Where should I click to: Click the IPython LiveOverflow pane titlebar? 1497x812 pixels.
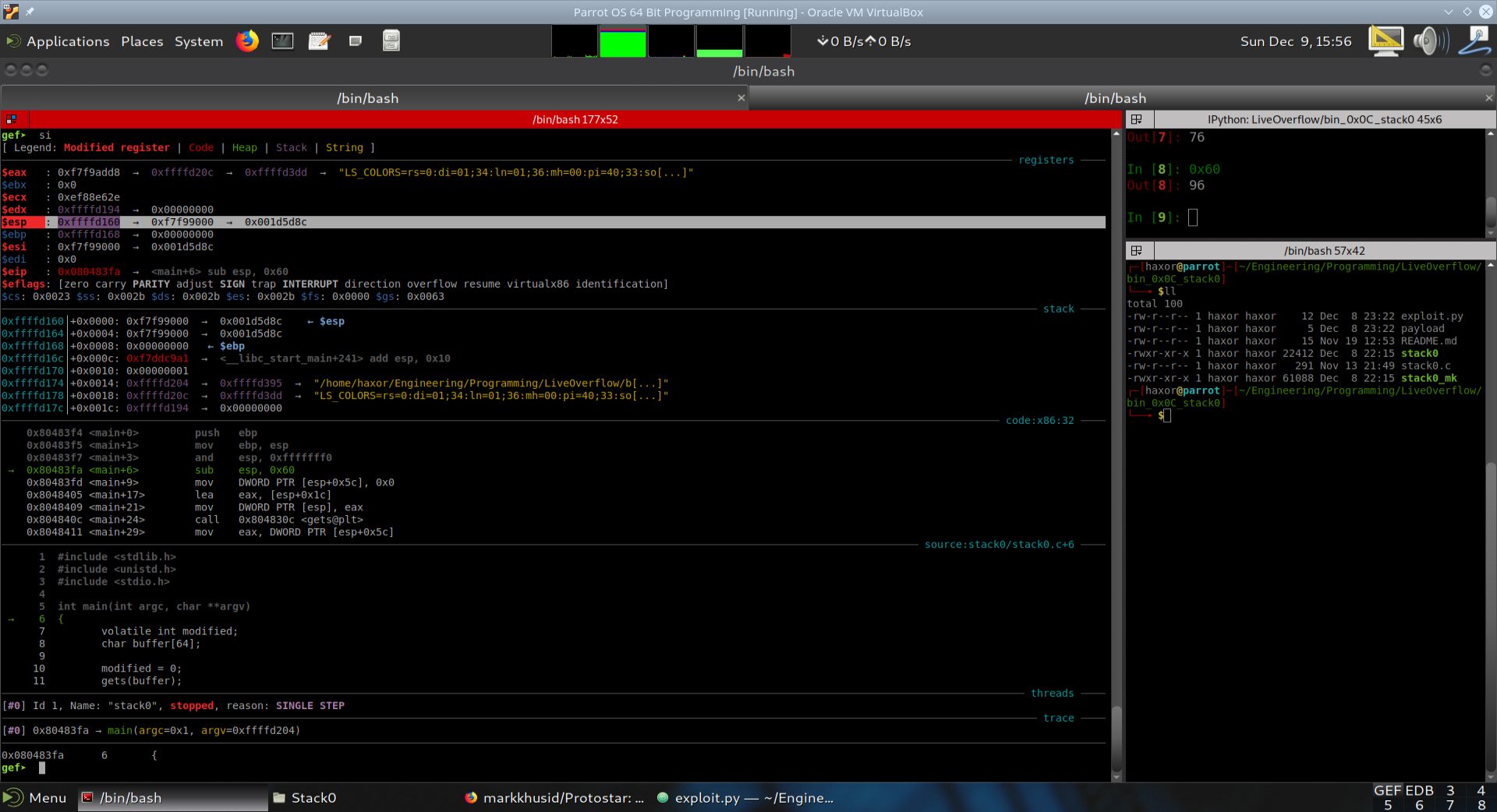click(1325, 119)
